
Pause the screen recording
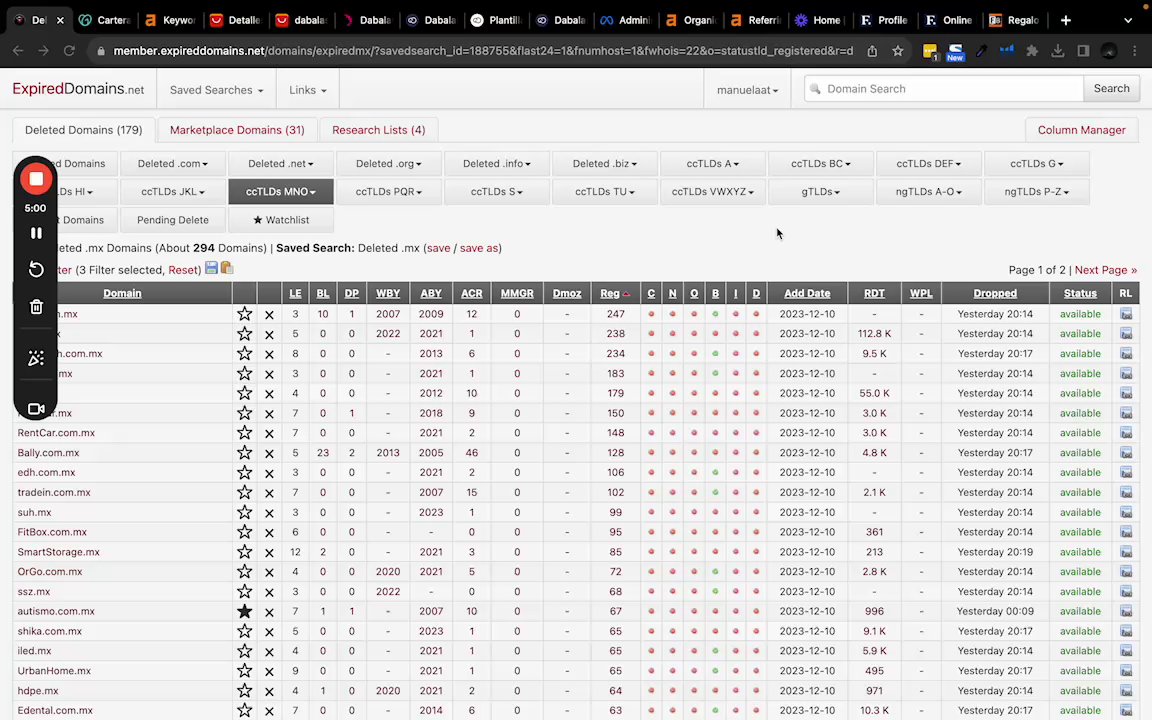click(36, 233)
